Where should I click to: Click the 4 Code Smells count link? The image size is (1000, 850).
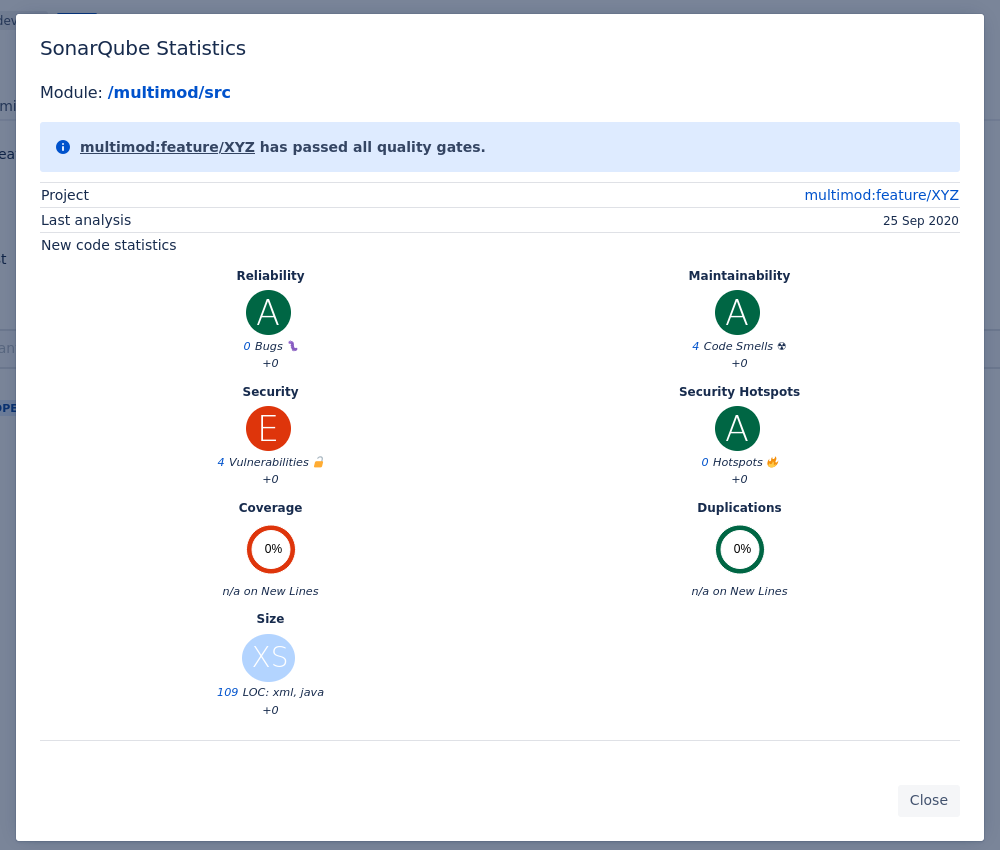(696, 347)
